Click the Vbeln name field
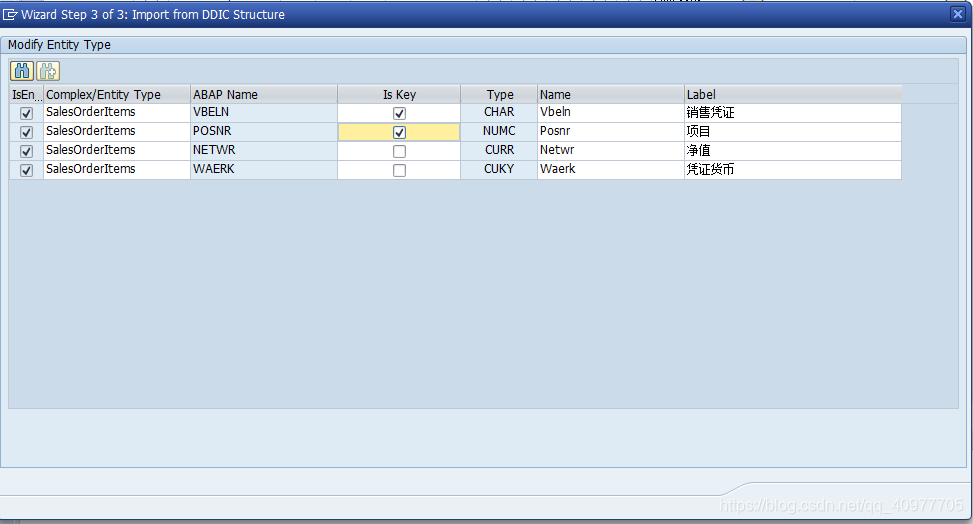The image size is (973, 524). pos(611,112)
